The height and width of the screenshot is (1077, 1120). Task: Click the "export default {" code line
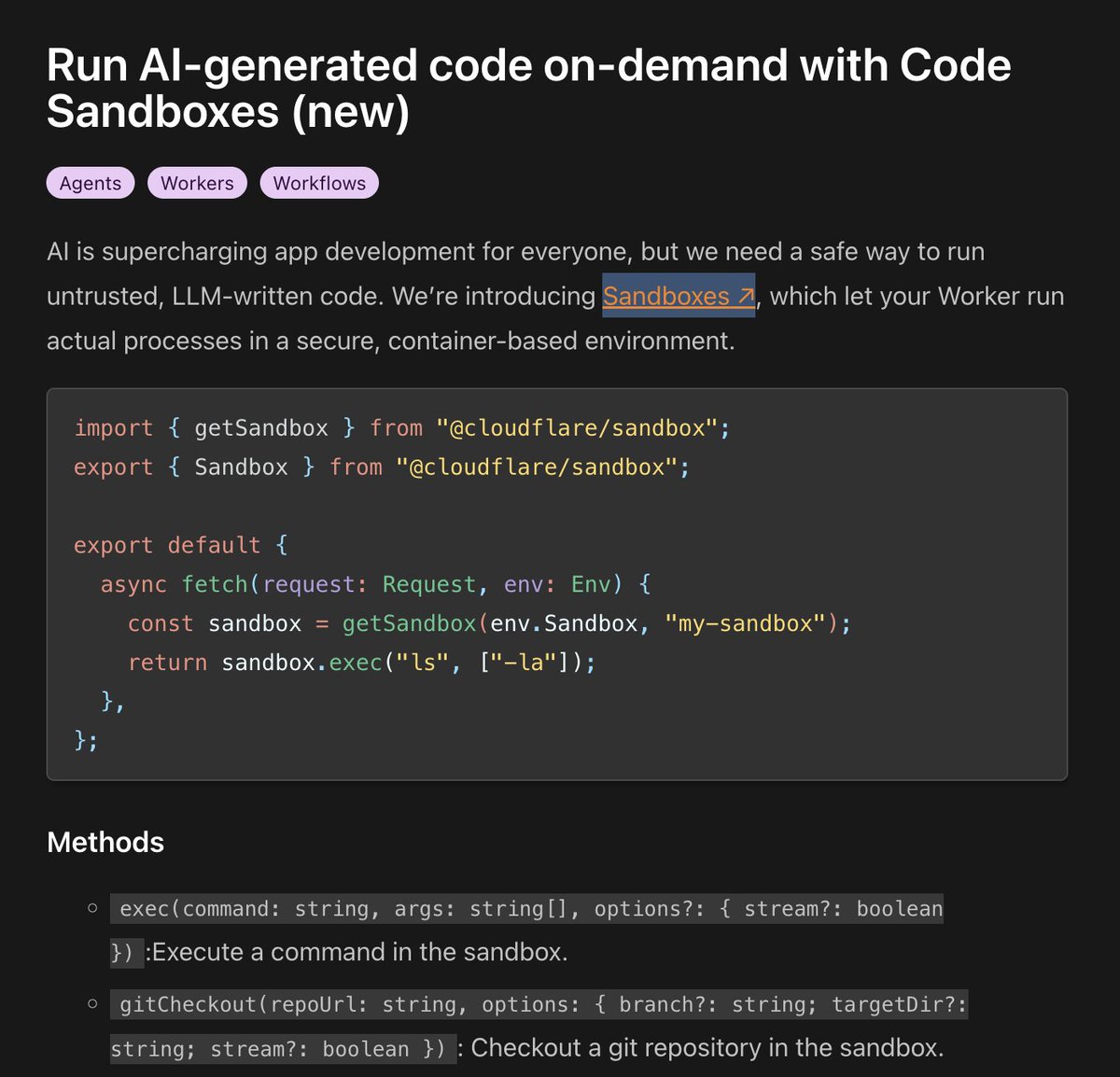181,545
